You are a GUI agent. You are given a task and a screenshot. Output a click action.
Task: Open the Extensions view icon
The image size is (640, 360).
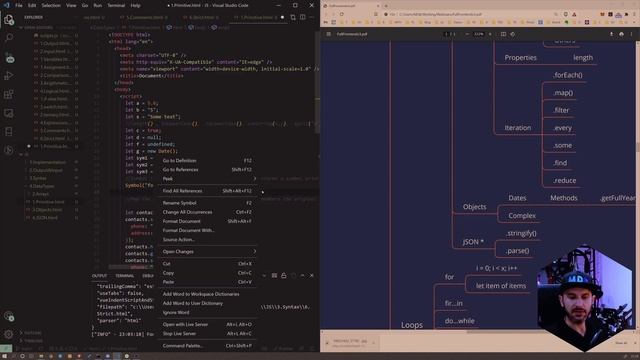(9, 94)
